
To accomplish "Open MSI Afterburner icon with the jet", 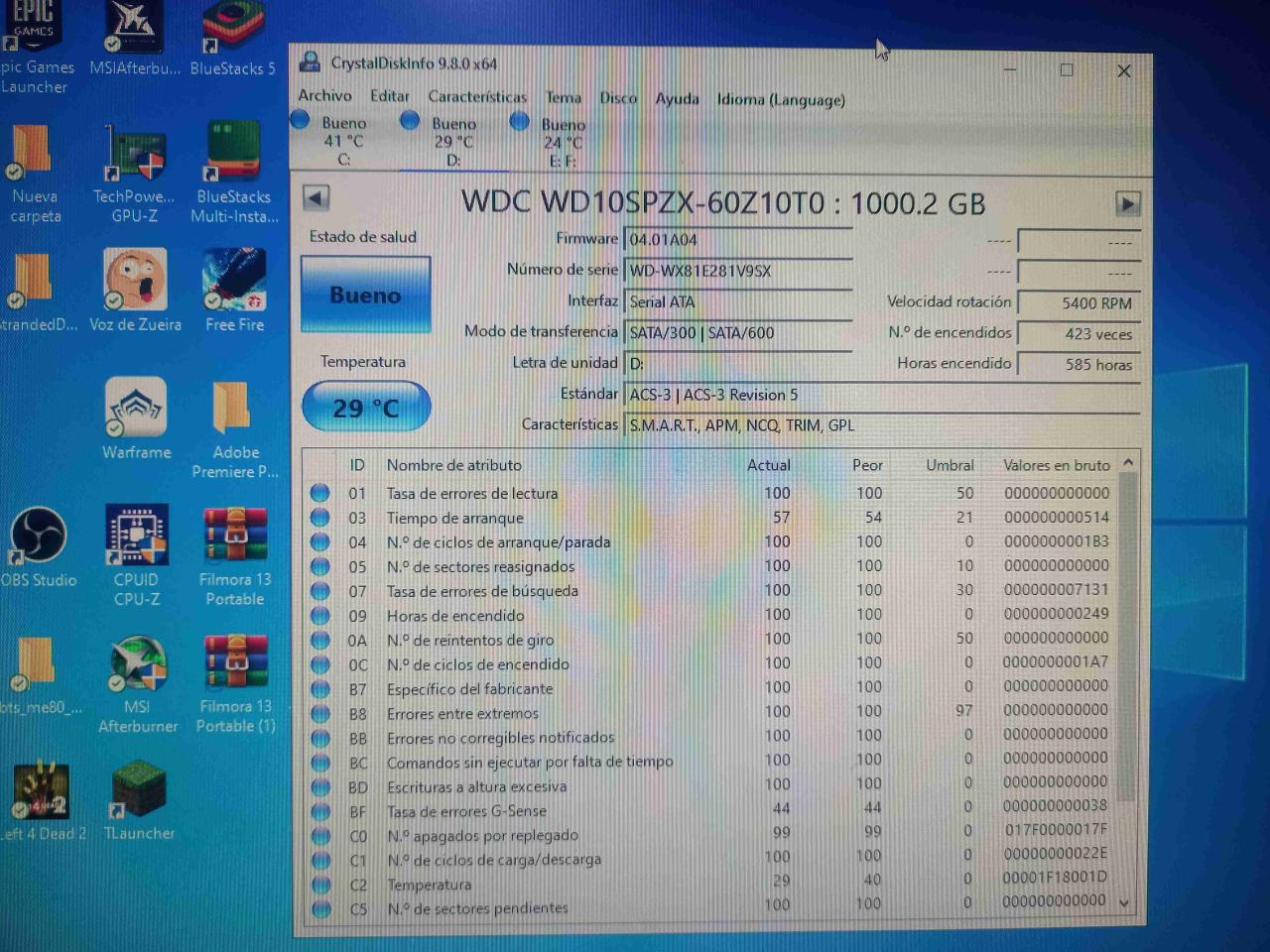I will point(137,664).
